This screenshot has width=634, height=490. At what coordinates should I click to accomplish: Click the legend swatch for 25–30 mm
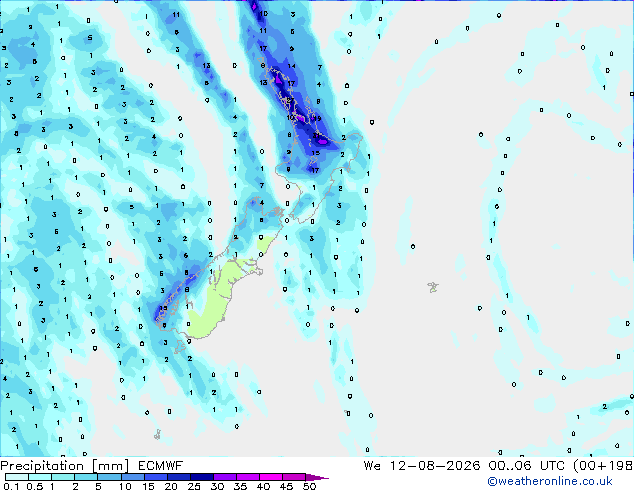[x=202, y=477]
